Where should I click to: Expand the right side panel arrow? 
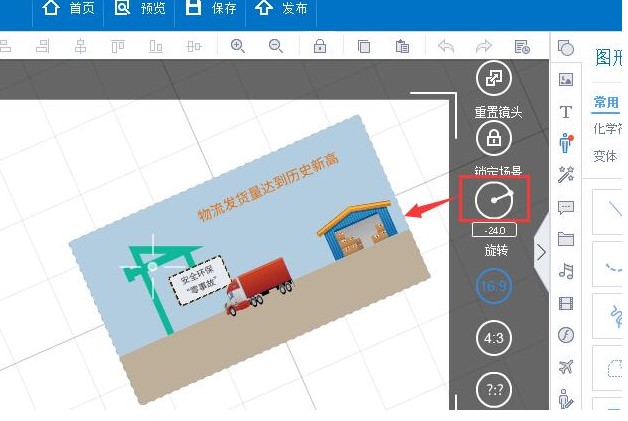(541, 252)
